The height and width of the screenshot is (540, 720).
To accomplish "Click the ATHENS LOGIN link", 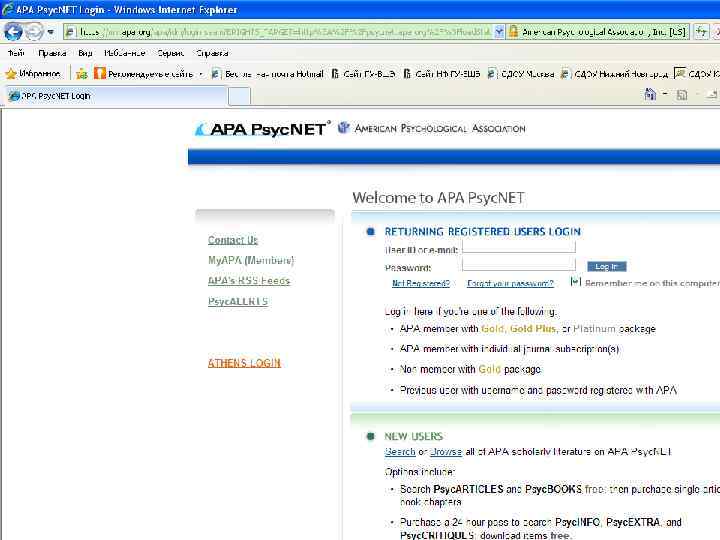I will coord(244,363).
